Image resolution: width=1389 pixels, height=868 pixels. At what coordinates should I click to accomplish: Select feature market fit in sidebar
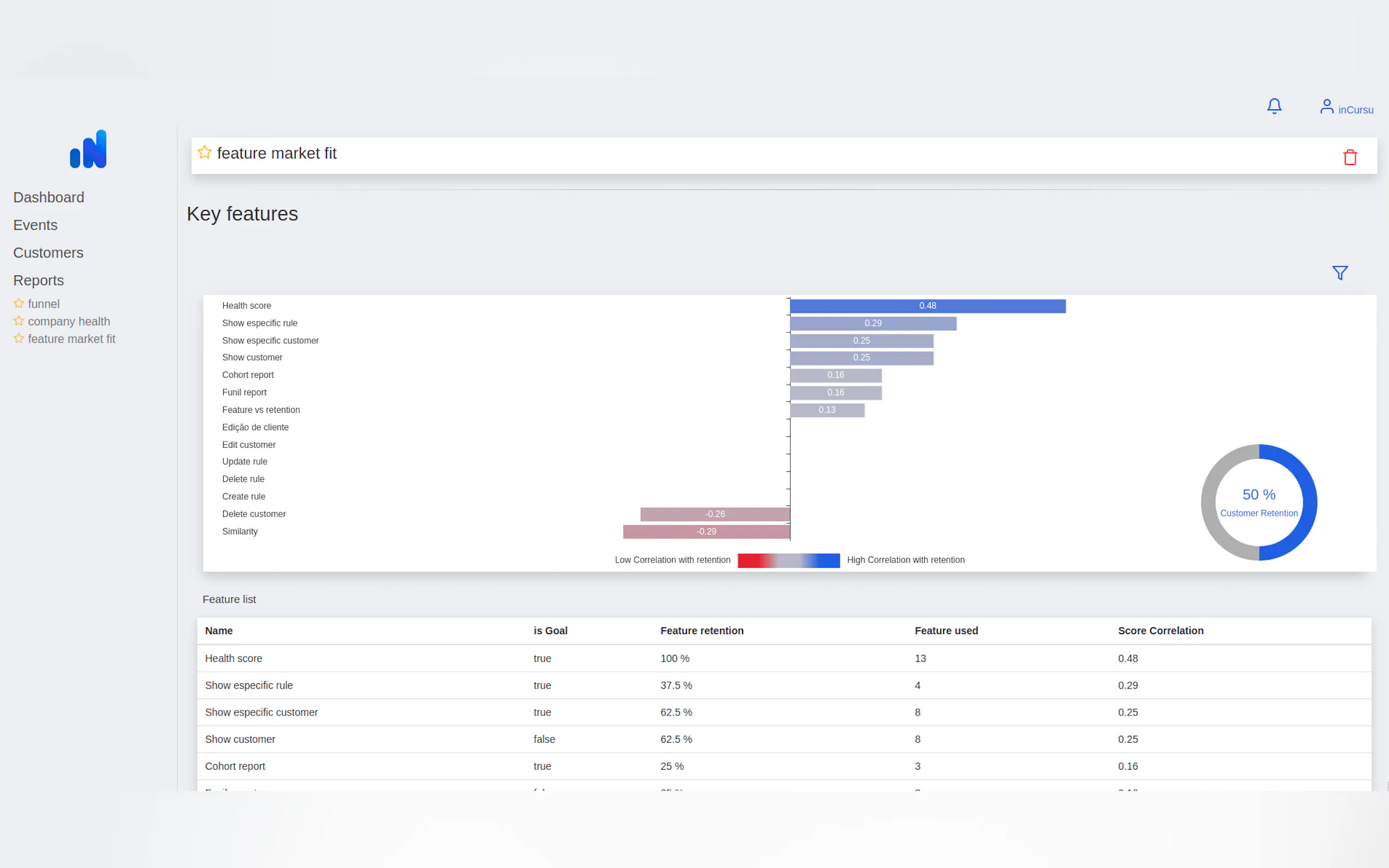click(72, 339)
